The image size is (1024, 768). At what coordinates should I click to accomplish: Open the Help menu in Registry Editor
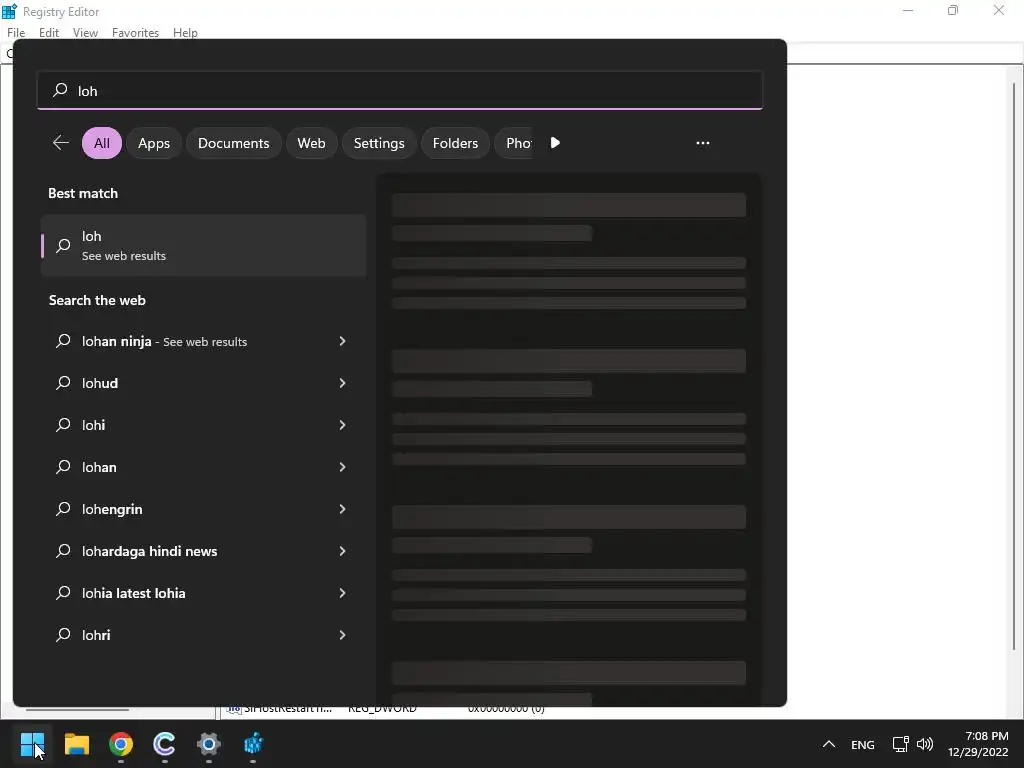coord(185,33)
